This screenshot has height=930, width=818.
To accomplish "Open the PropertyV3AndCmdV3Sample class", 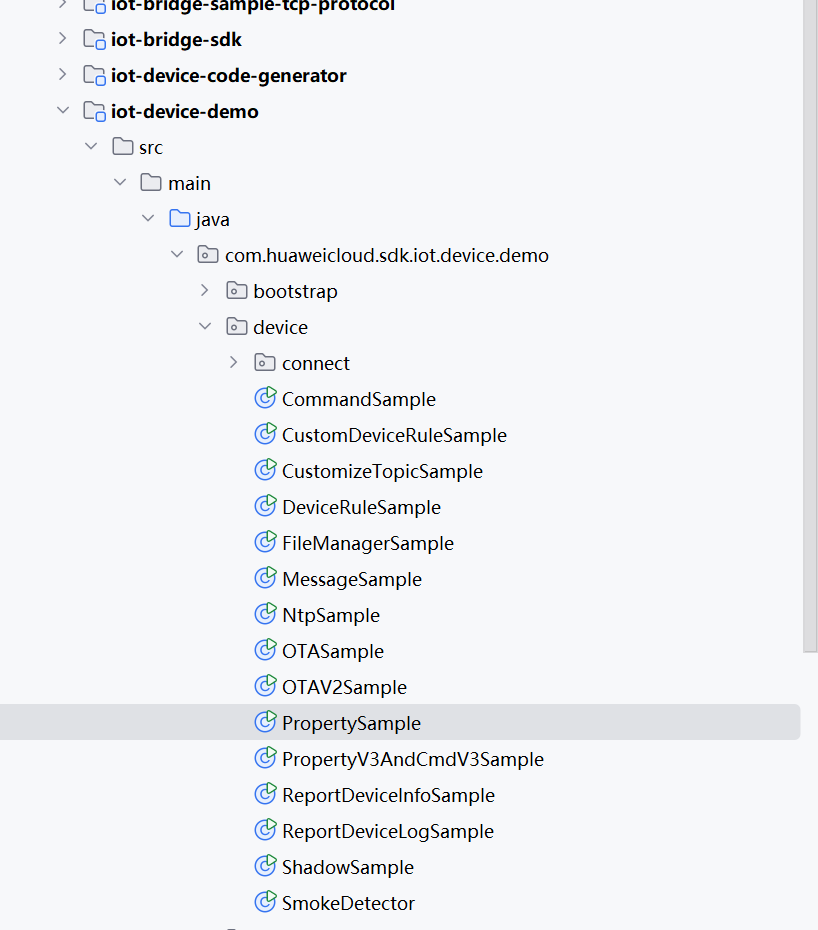I will coord(413,760).
